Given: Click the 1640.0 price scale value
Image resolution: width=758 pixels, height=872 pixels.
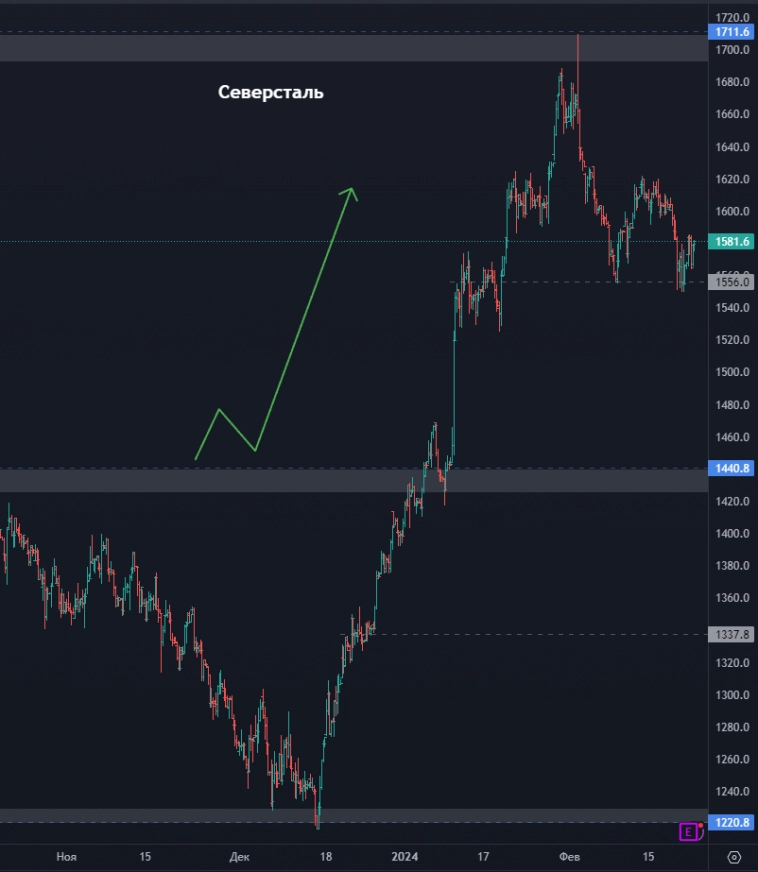Looking at the screenshot, I should (x=732, y=147).
